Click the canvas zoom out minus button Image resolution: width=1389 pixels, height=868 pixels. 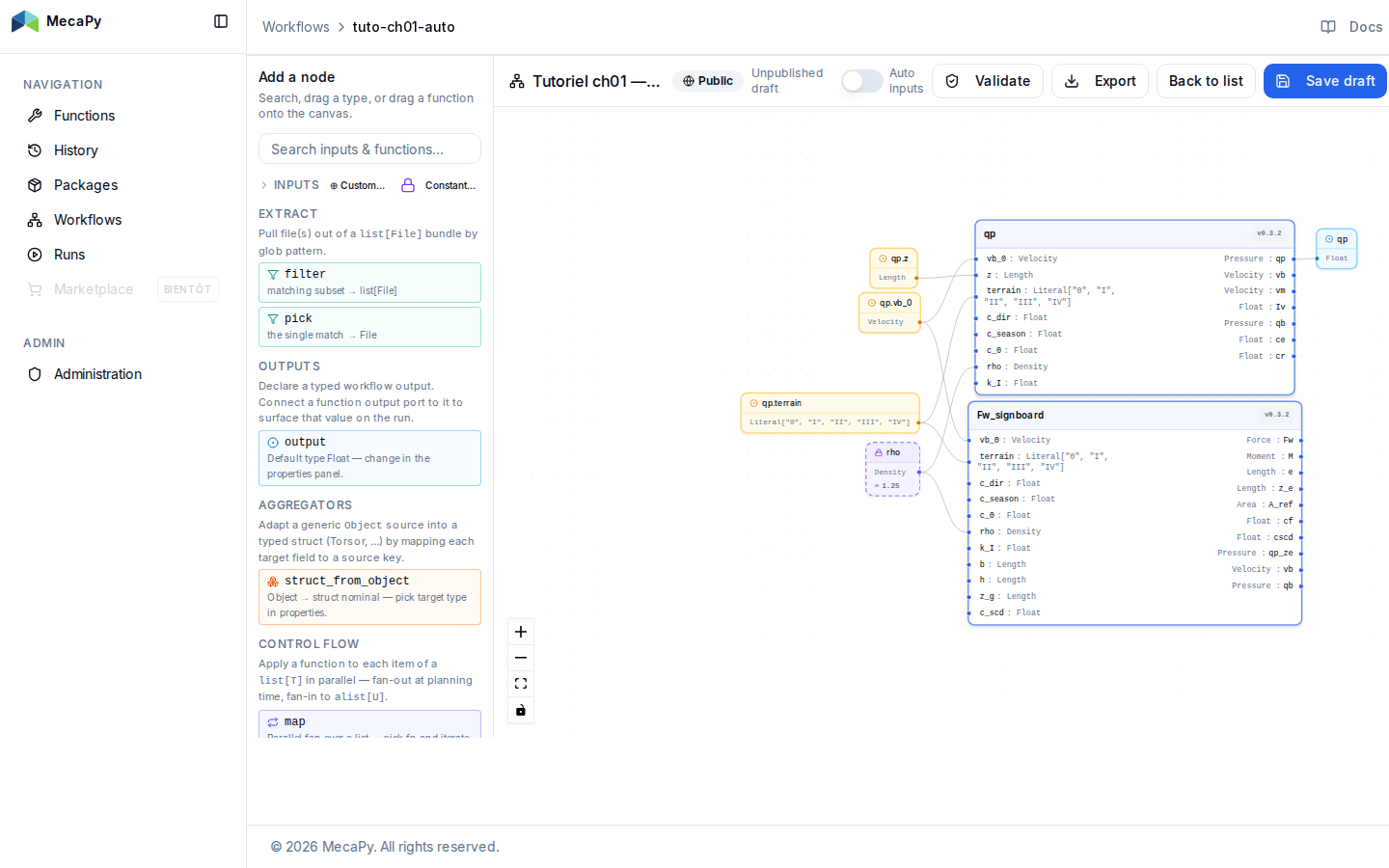(521, 658)
